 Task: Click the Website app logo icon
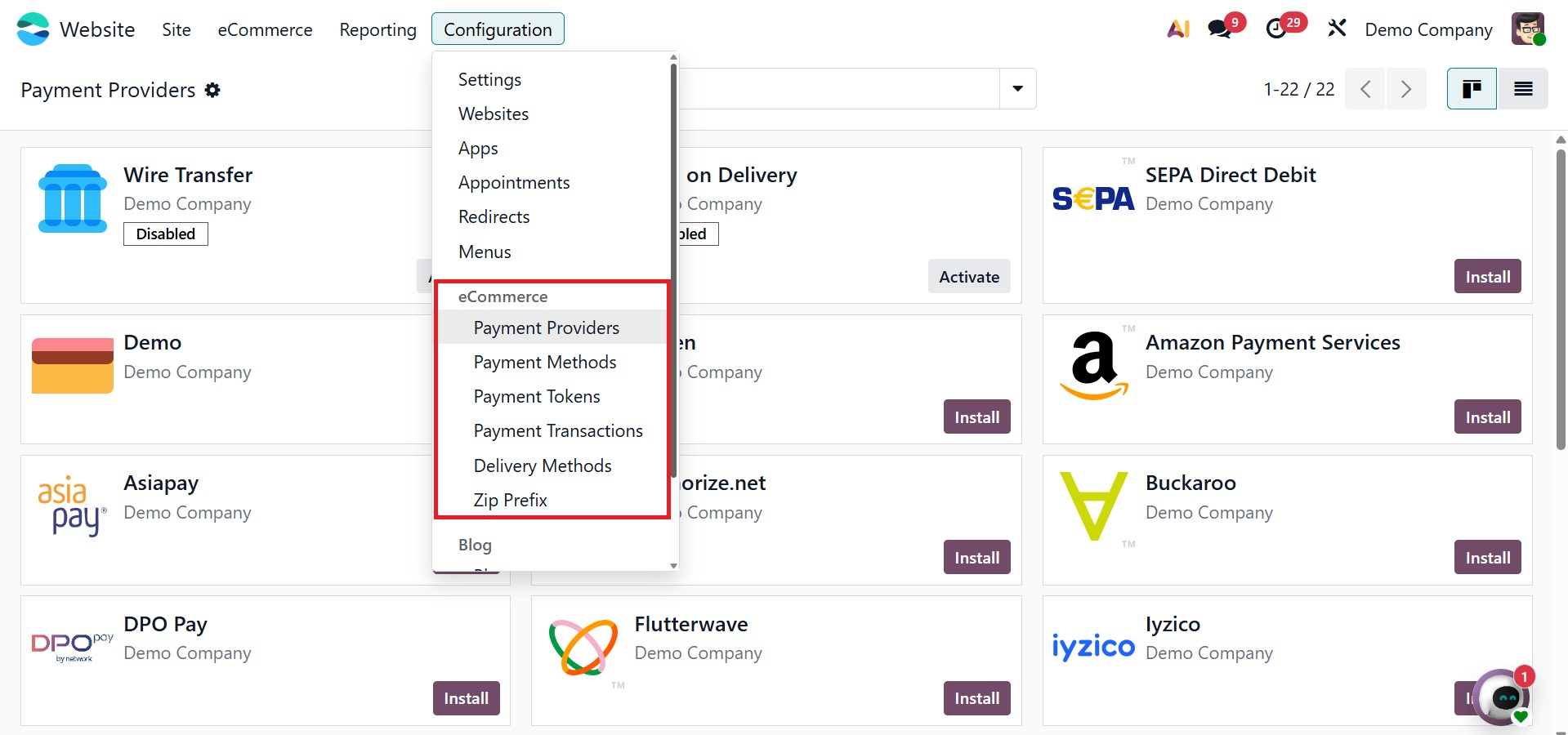click(34, 29)
